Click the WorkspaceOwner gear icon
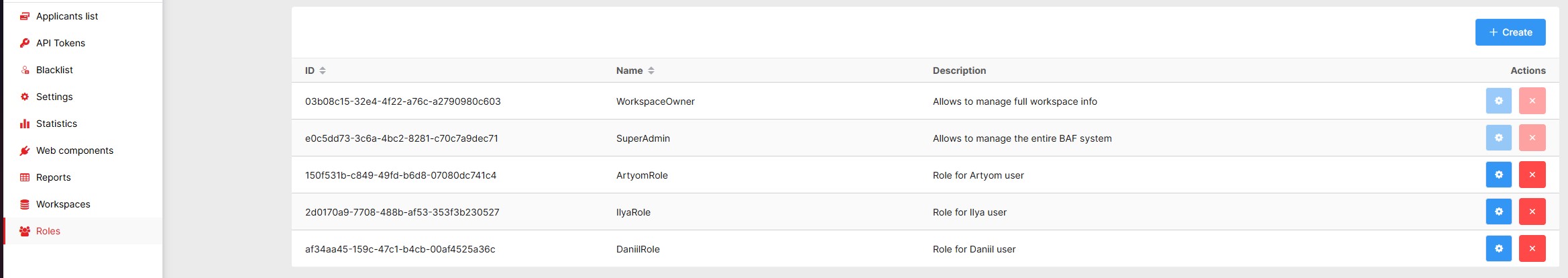 pos(1498,101)
